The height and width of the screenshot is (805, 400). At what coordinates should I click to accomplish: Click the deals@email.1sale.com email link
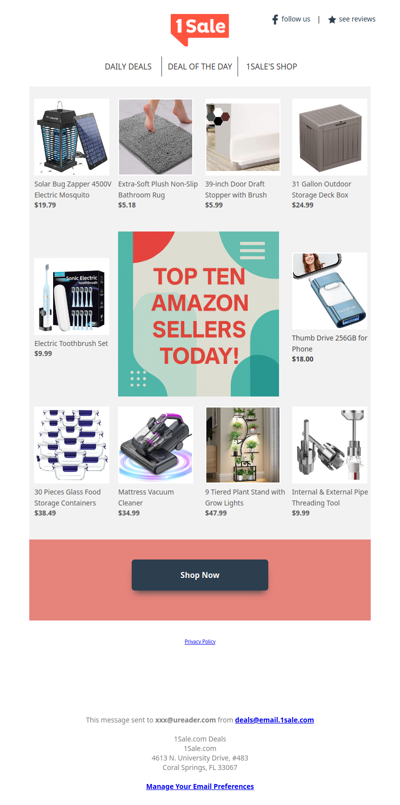[x=274, y=720]
